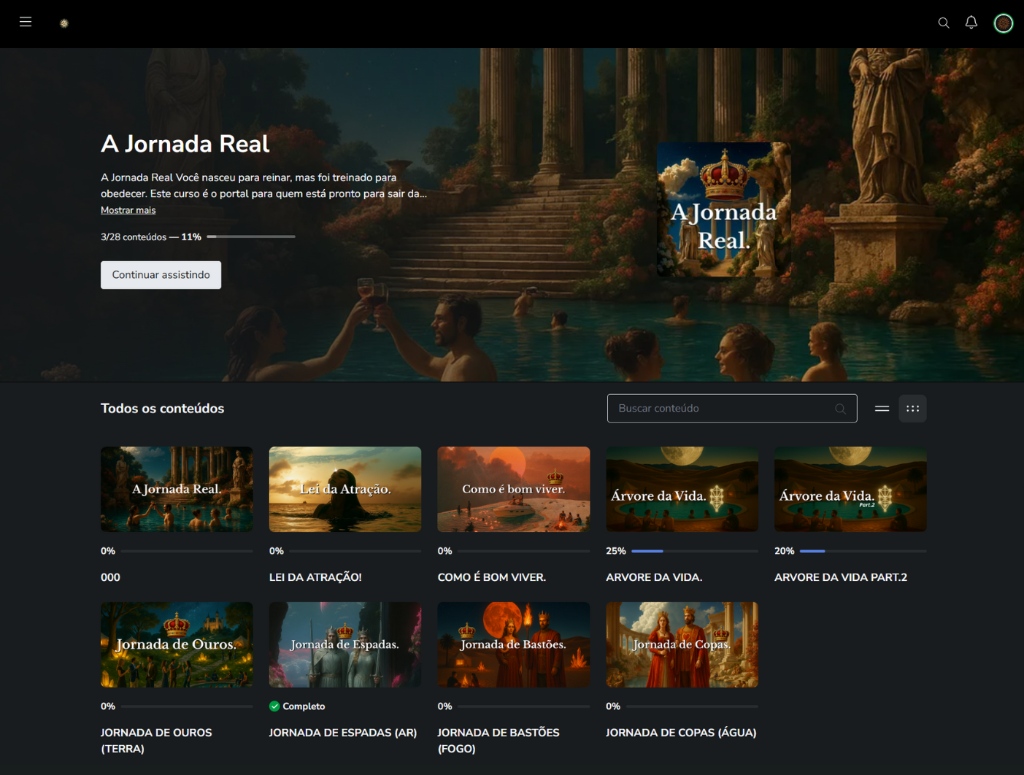The height and width of the screenshot is (775, 1024).
Task: Click the small logo in top bar
Action: pyautogui.click(x=64, y=23)
